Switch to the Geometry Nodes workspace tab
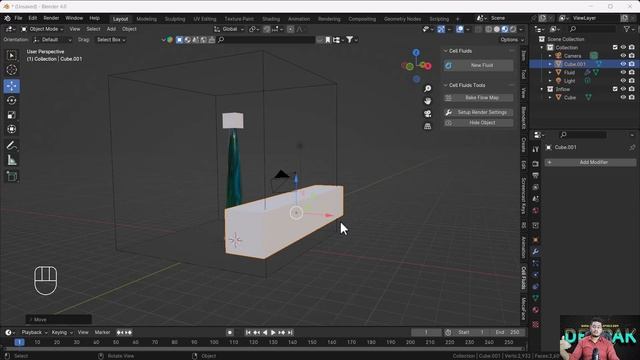640x360 pixels. pos(402,19)
